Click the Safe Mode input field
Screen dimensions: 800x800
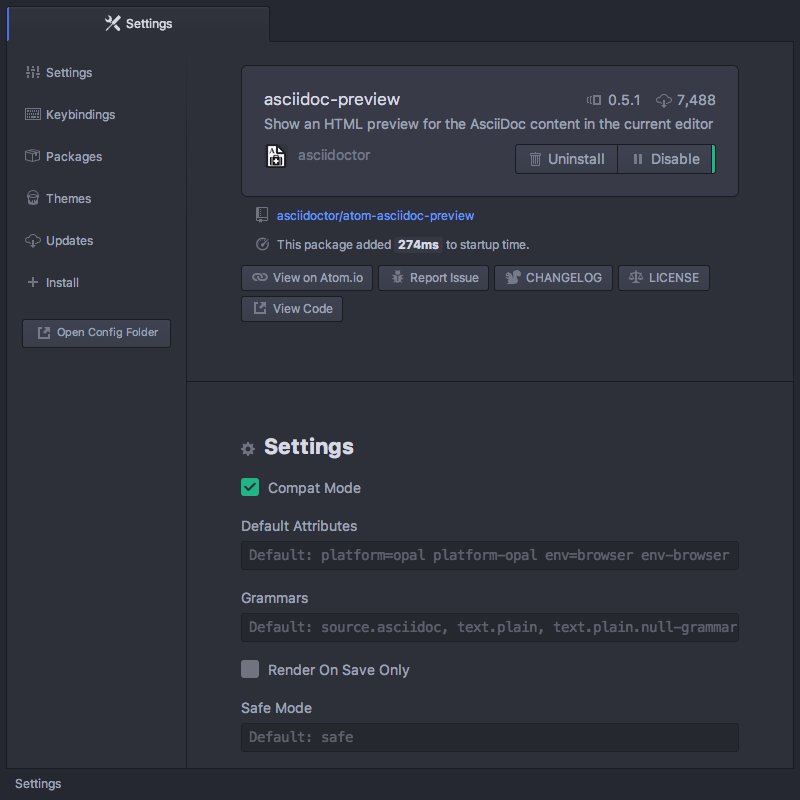pos(490,737)
